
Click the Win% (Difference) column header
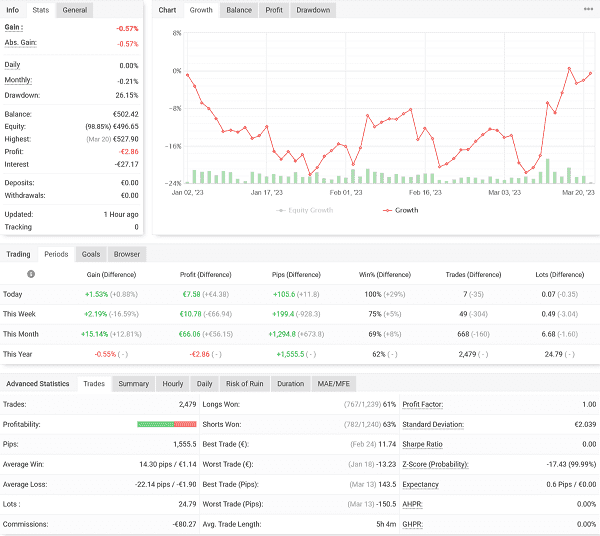(x=385, y=275)
